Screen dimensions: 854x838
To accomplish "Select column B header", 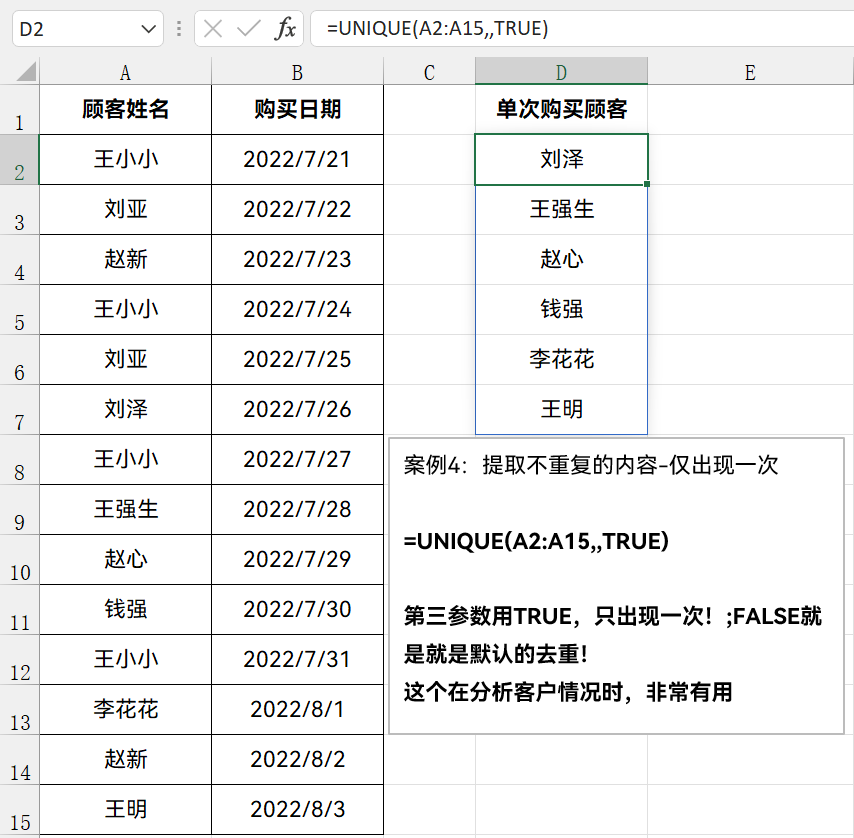I will [x=297, y=72].
